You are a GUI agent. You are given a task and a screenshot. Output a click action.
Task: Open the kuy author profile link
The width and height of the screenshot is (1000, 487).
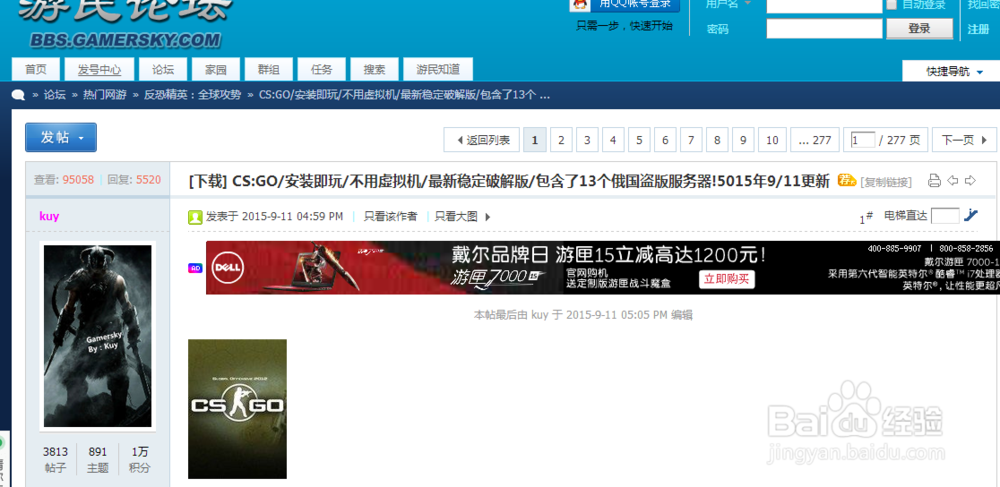point(49,216)
